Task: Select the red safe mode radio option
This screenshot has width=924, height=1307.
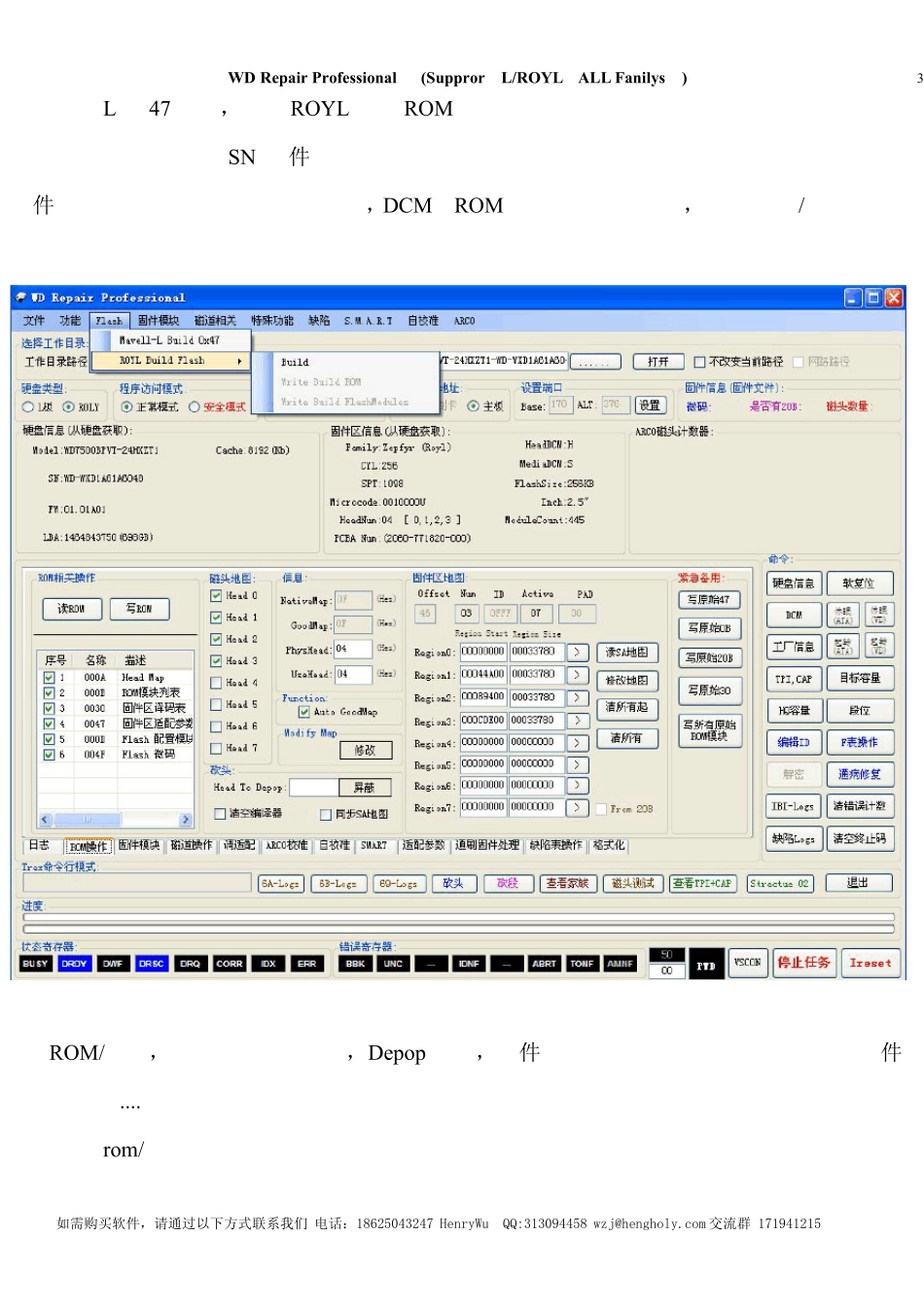Action: [195, 406]
